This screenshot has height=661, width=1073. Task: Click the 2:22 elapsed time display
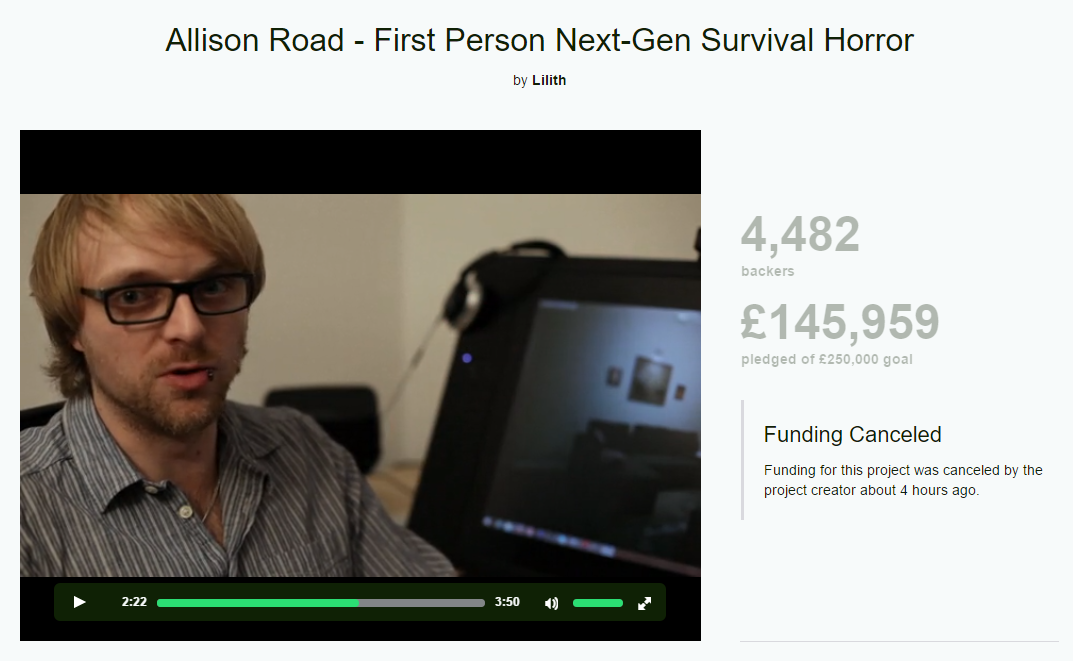(134, 602)
